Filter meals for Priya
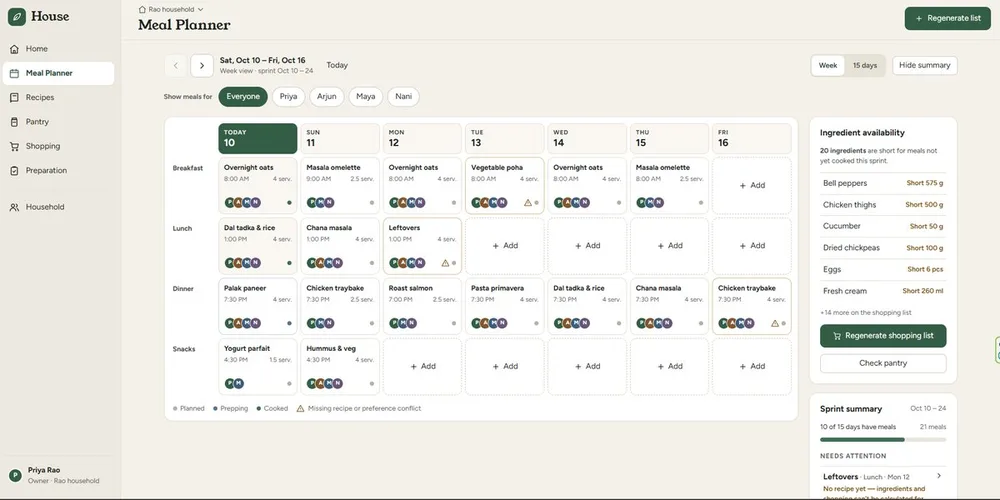The image size is (1000, 500). tap(289, 97)
